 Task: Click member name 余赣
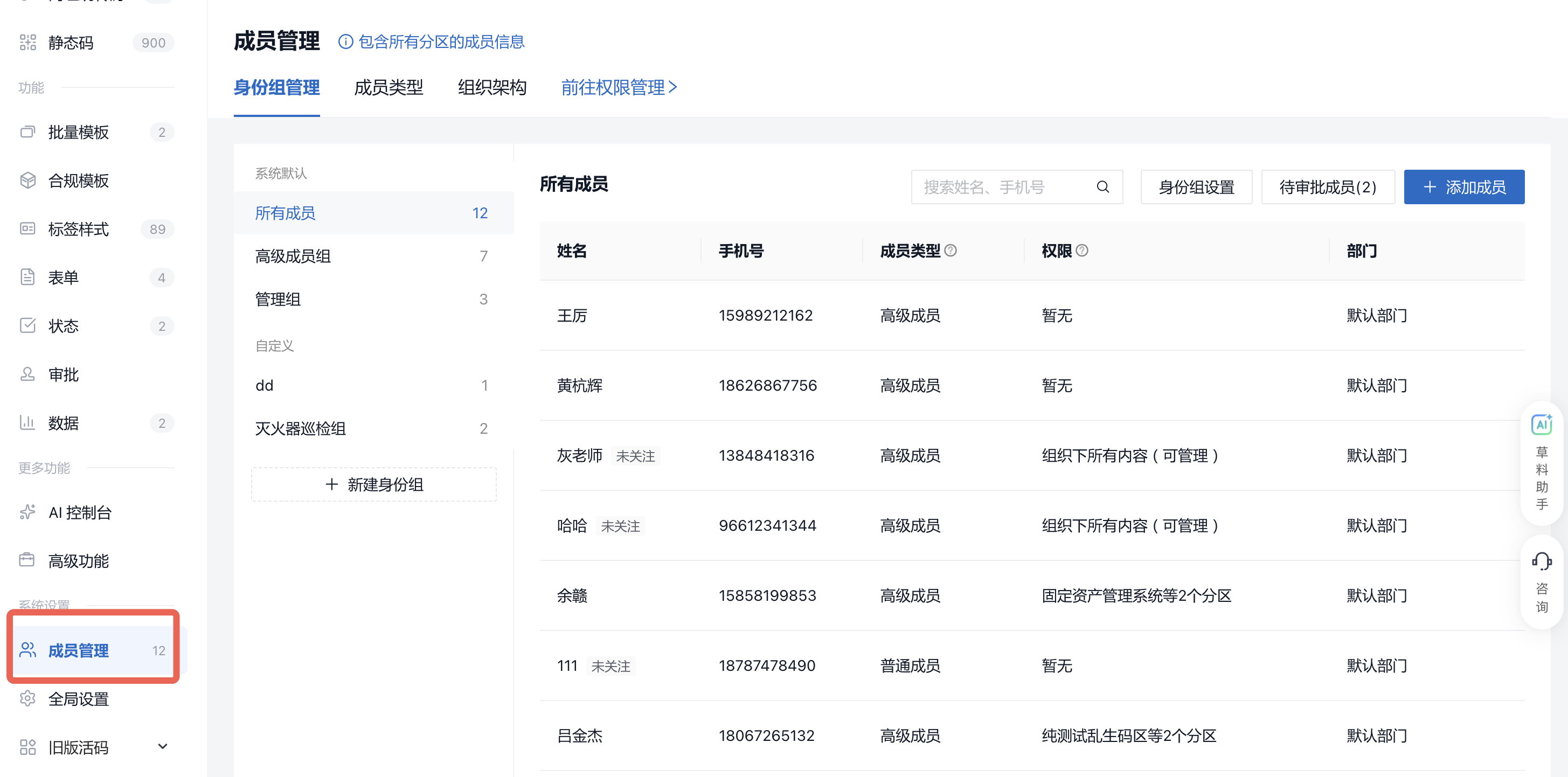click(572, 595)
